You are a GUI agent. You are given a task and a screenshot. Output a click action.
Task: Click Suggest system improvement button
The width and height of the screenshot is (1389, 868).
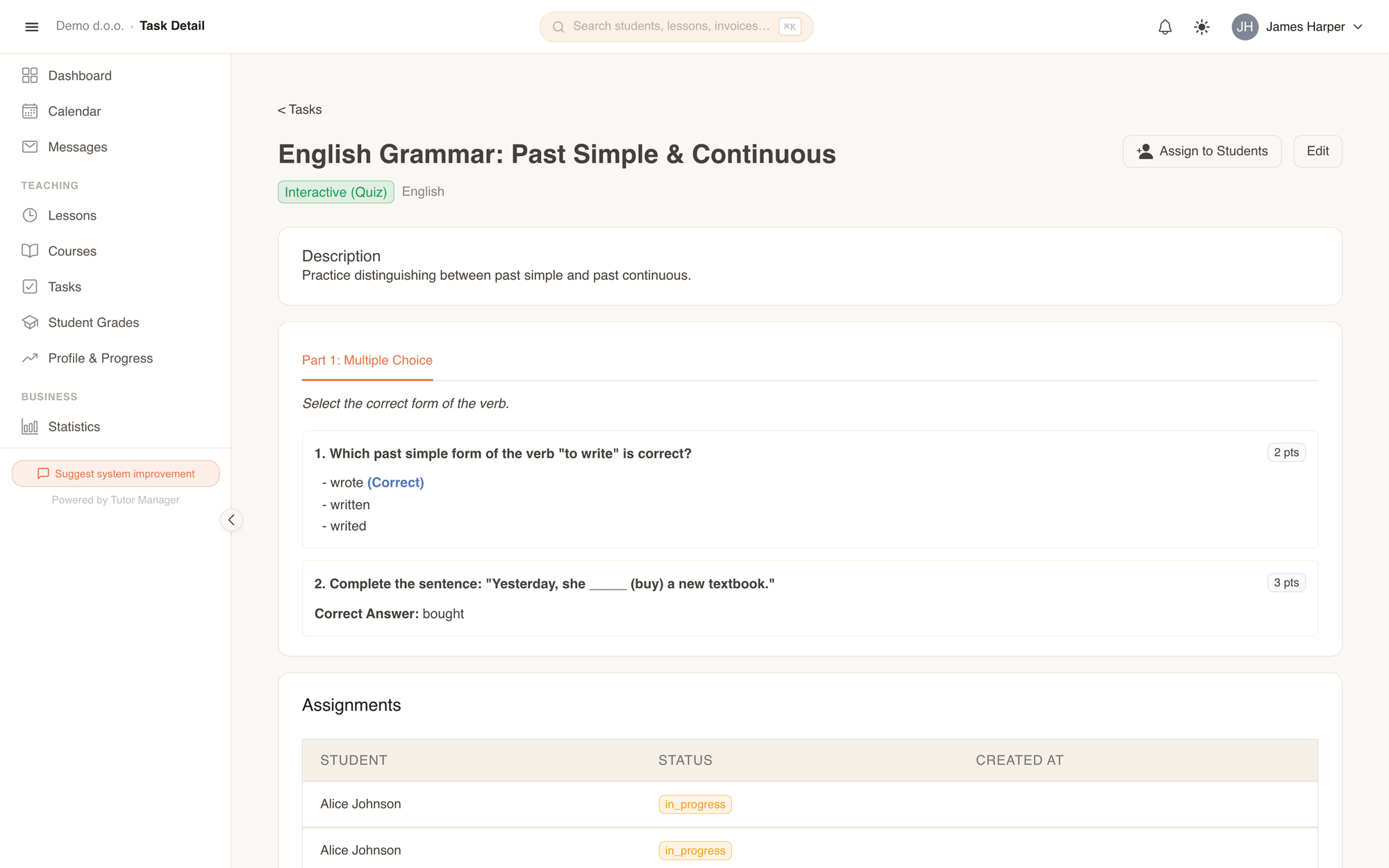pyautogui.click(x=115, y=474)
